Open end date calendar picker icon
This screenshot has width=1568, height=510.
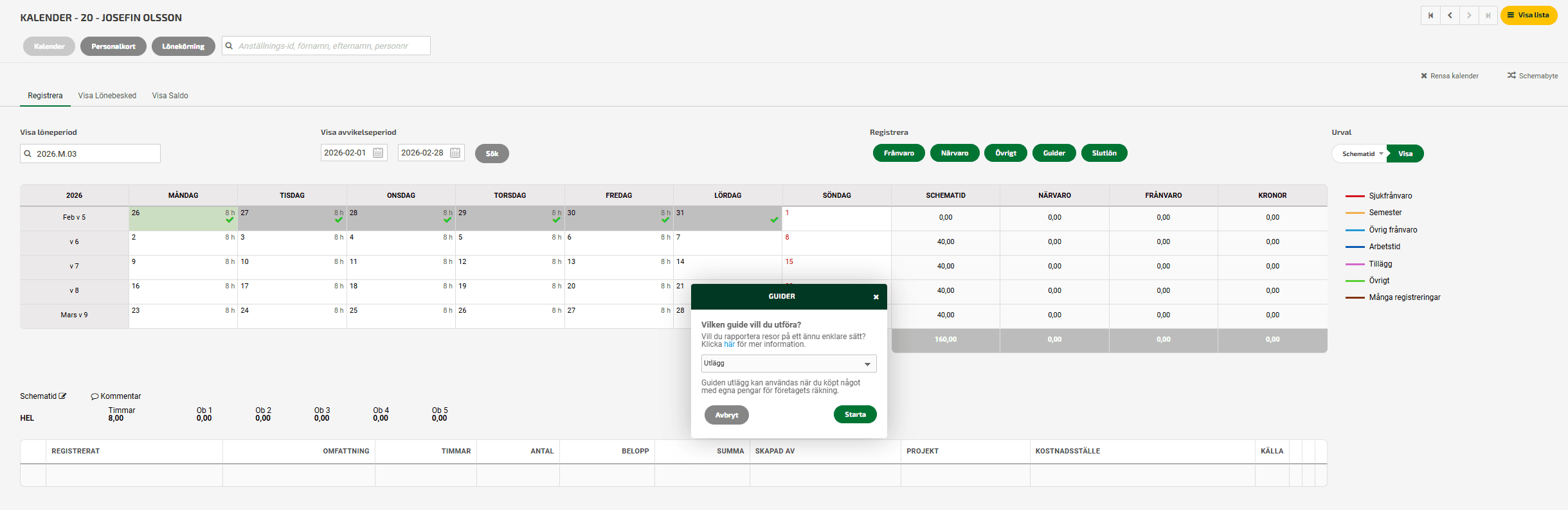[x=455, y=153]
